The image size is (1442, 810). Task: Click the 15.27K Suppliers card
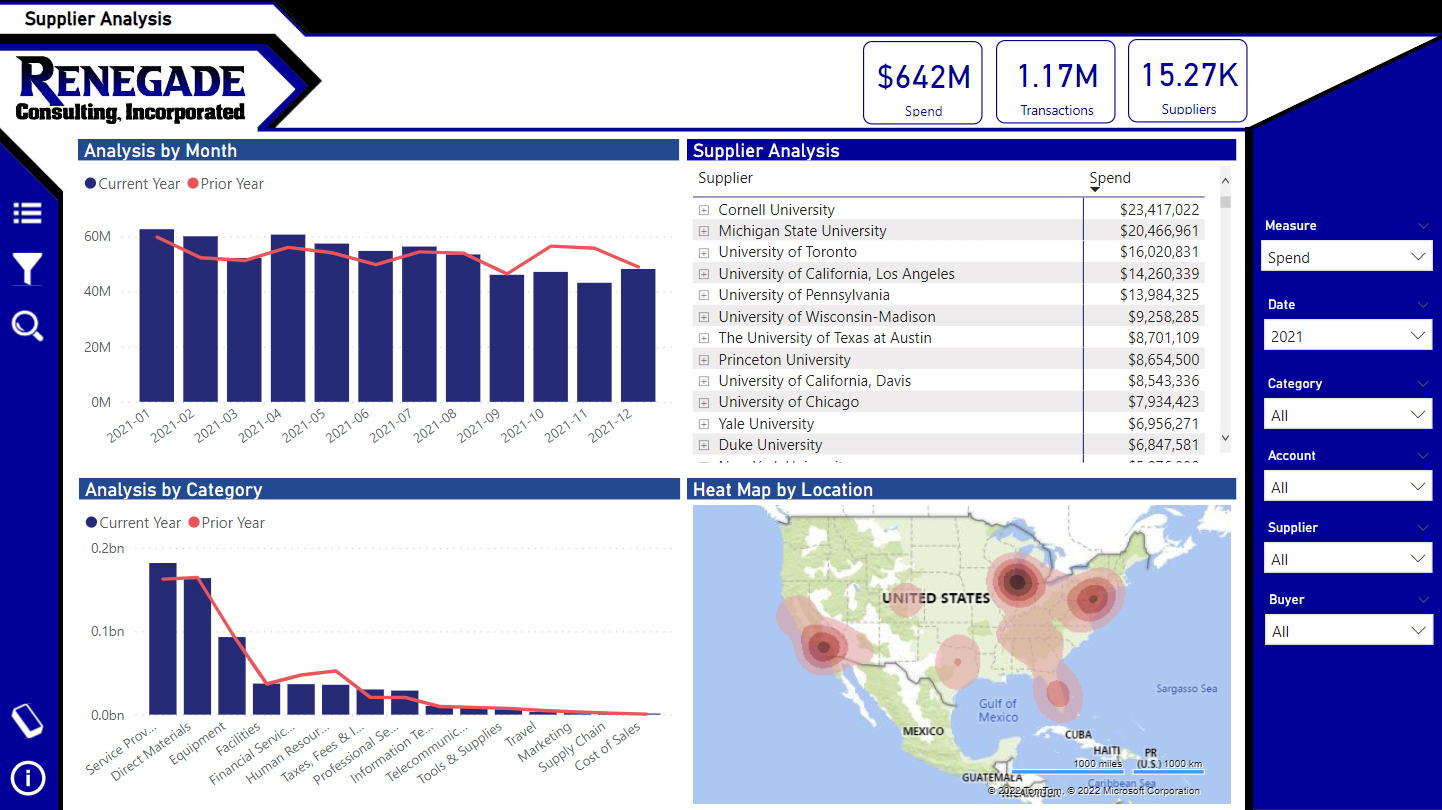[x=1188, y=81]
